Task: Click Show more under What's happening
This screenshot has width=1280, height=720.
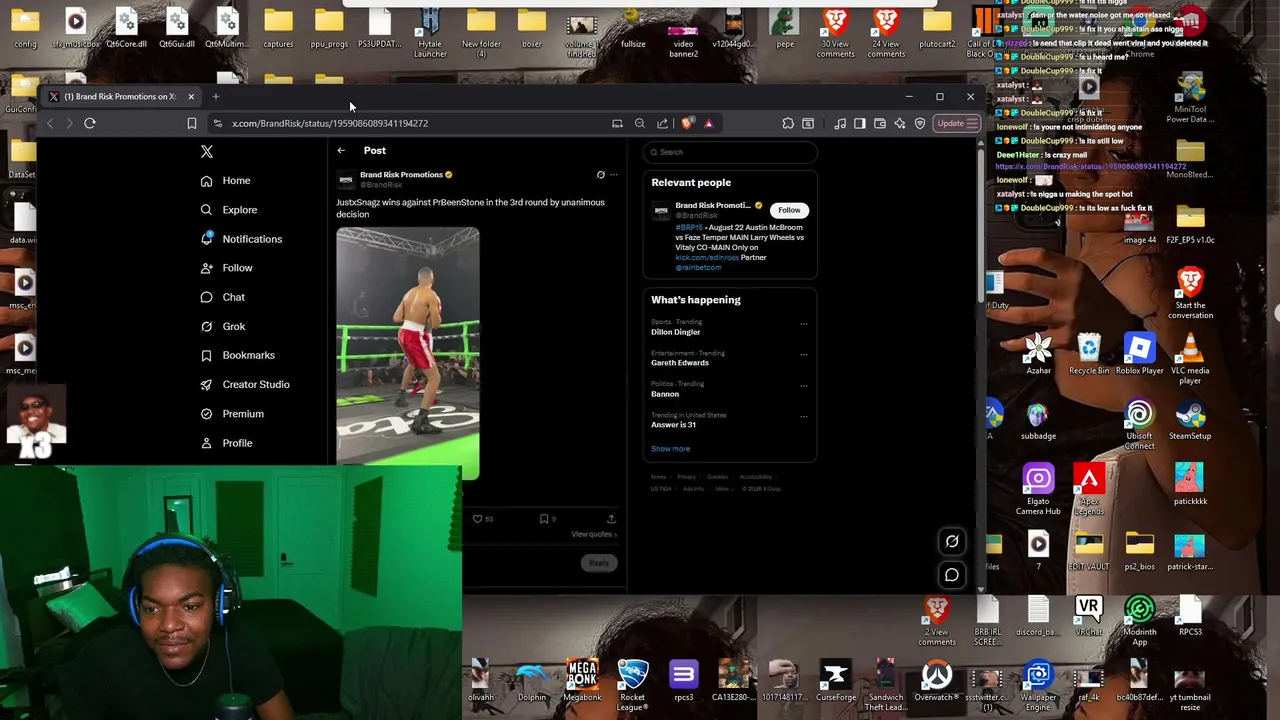Action: [x=670, y=449]
